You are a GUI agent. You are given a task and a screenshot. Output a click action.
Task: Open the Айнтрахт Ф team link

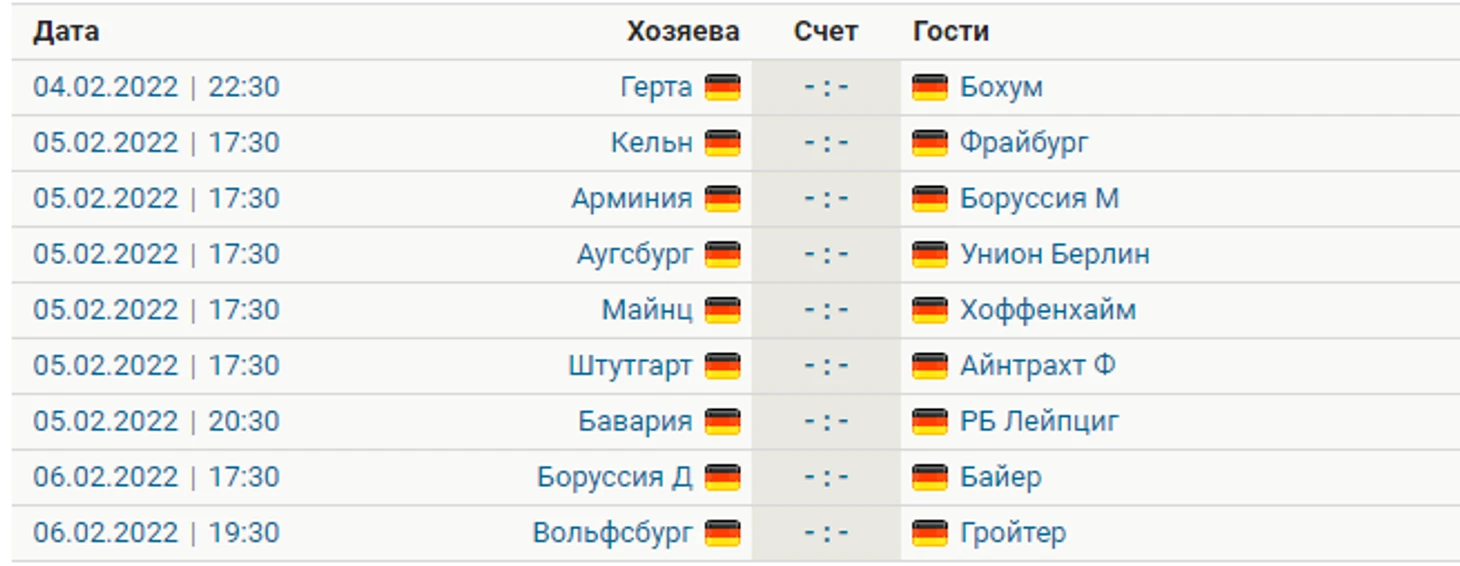click(1038, 366)
